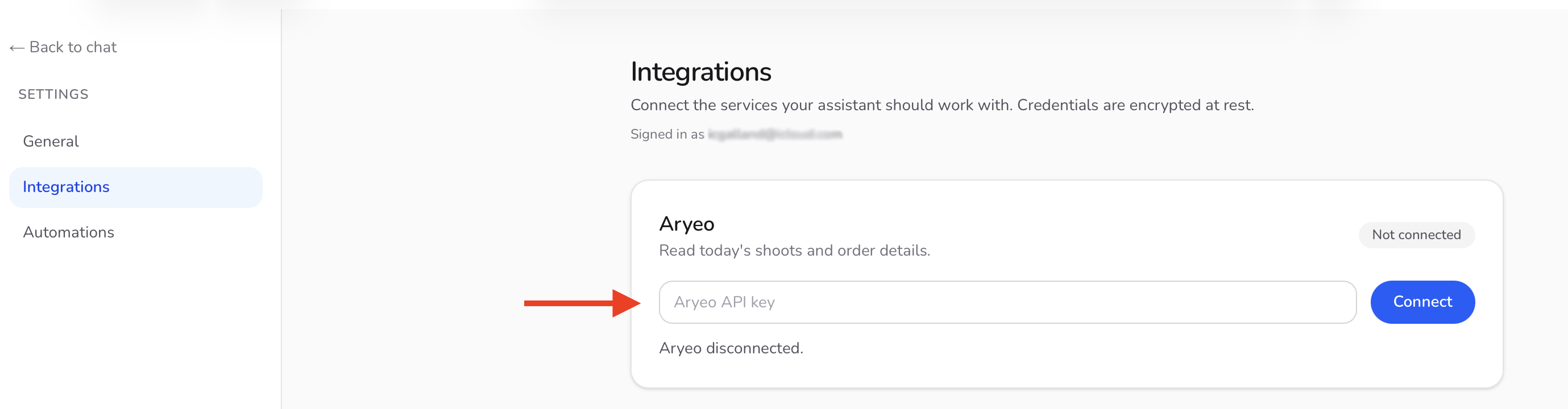Click the Integrations page title
Image resolution: width=1568 pixels, height=409 pixels.
coord(700,72)
